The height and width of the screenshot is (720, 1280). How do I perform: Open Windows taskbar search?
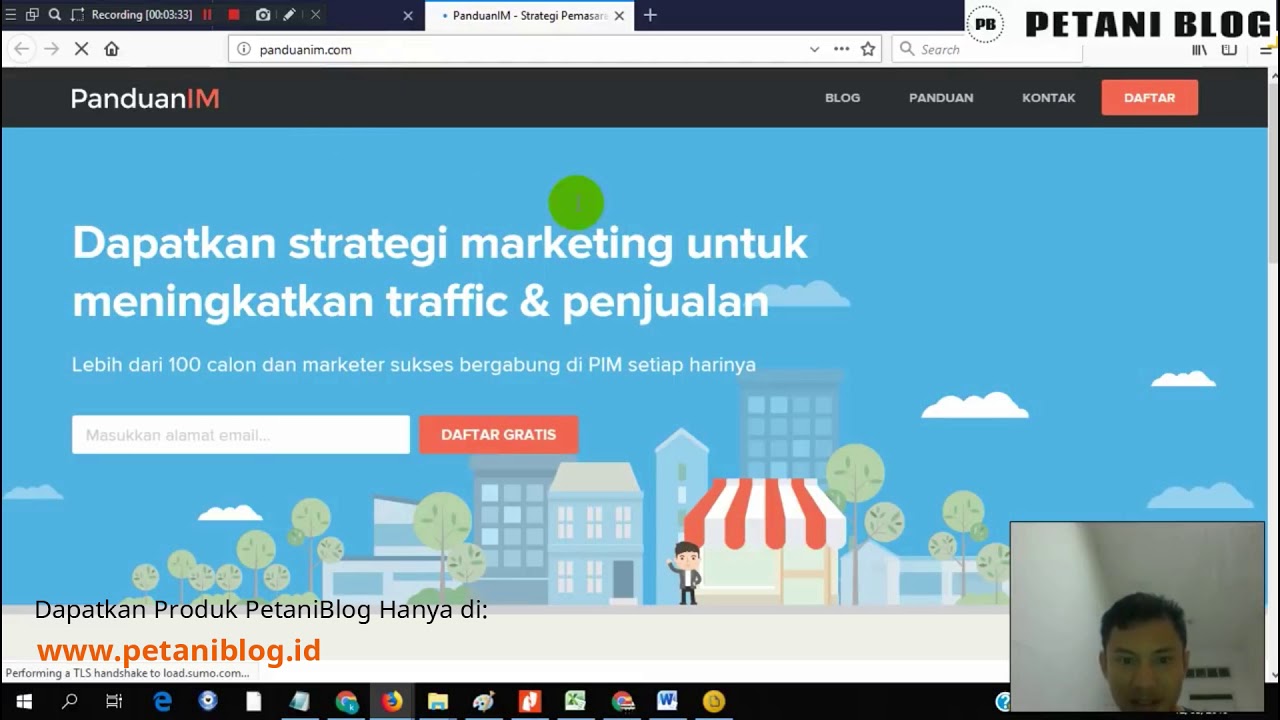69,702
